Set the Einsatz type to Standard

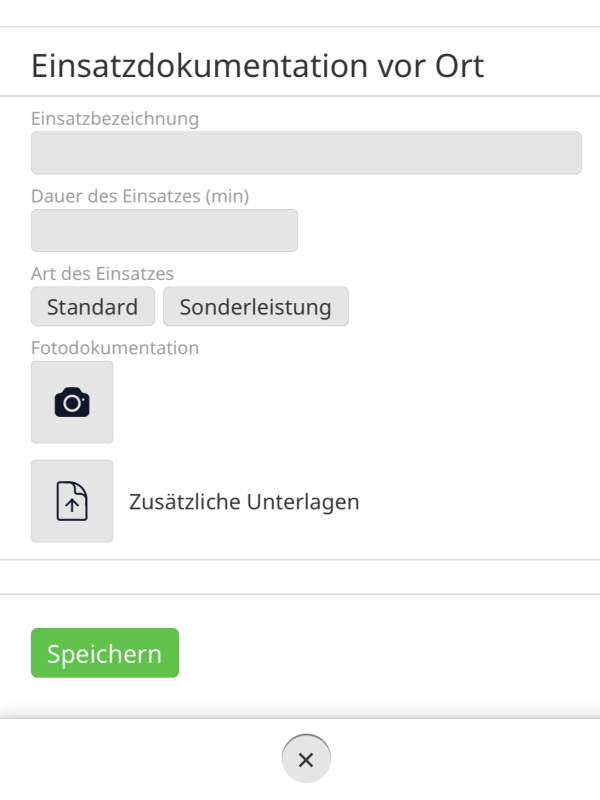(x=93, y=307)
